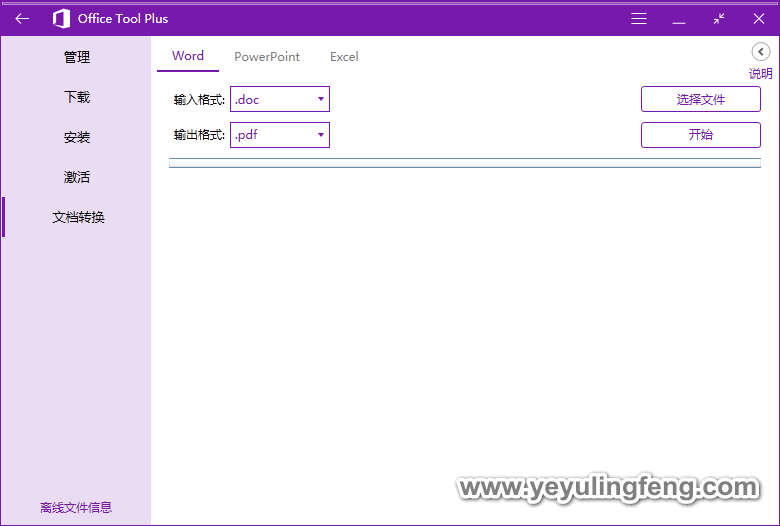Click the 开始 button
This screenshot has width=780, height=526.
(701, 135)
